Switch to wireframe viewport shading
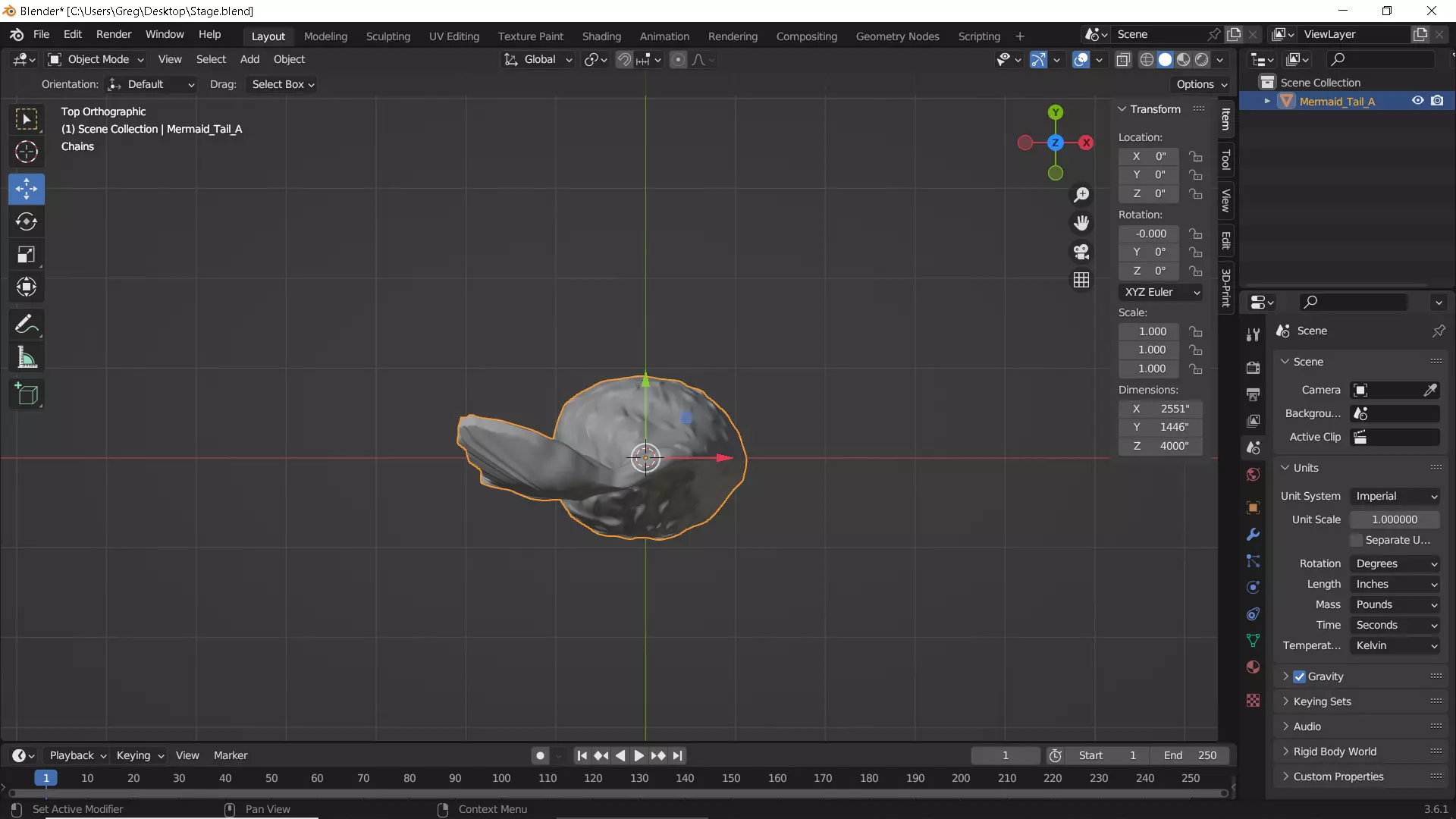This screenshot has height=819, width=1456. pos(1147,59)
